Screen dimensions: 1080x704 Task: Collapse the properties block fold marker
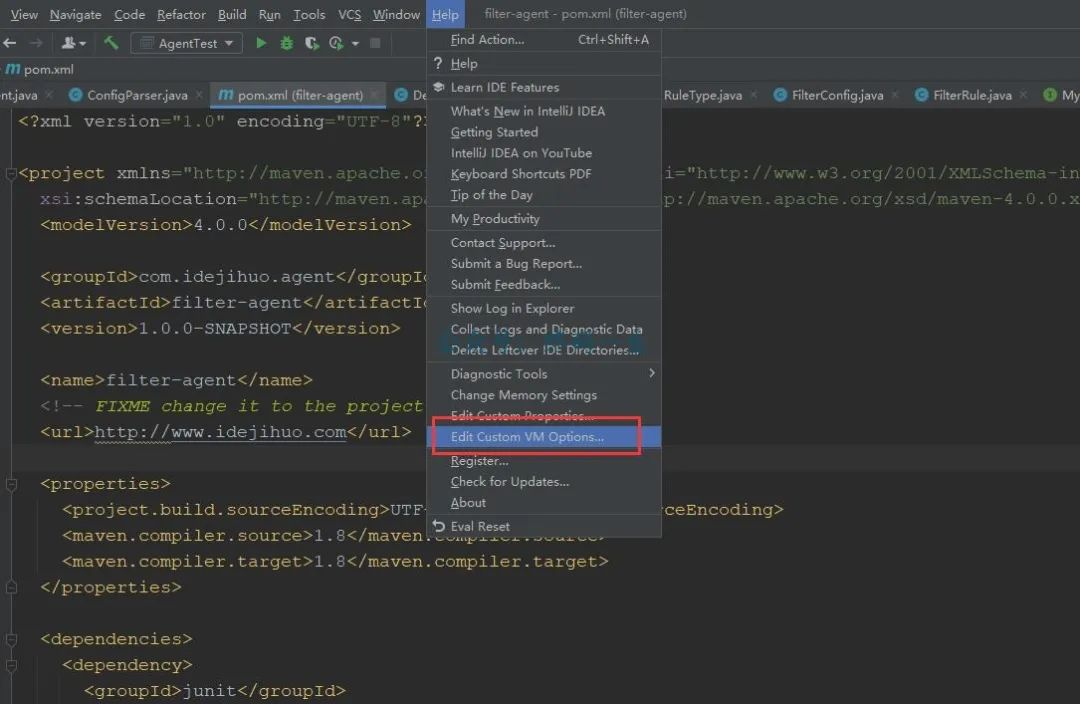(11, 484)
